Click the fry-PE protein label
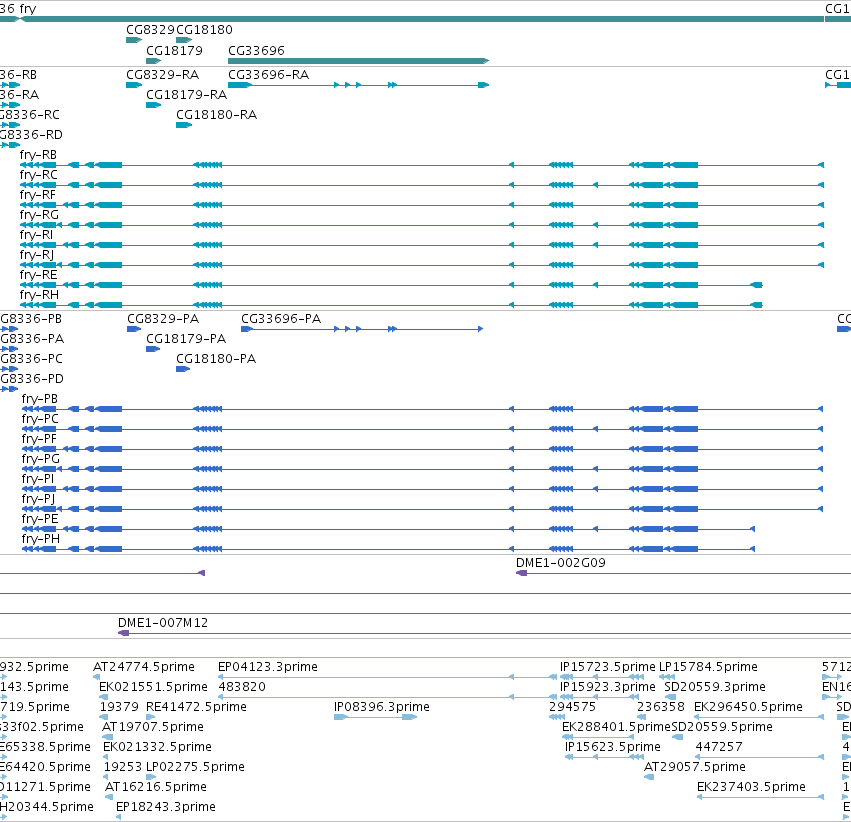The width and height of the screenshot is (851, 822). (x=40, y=519)
